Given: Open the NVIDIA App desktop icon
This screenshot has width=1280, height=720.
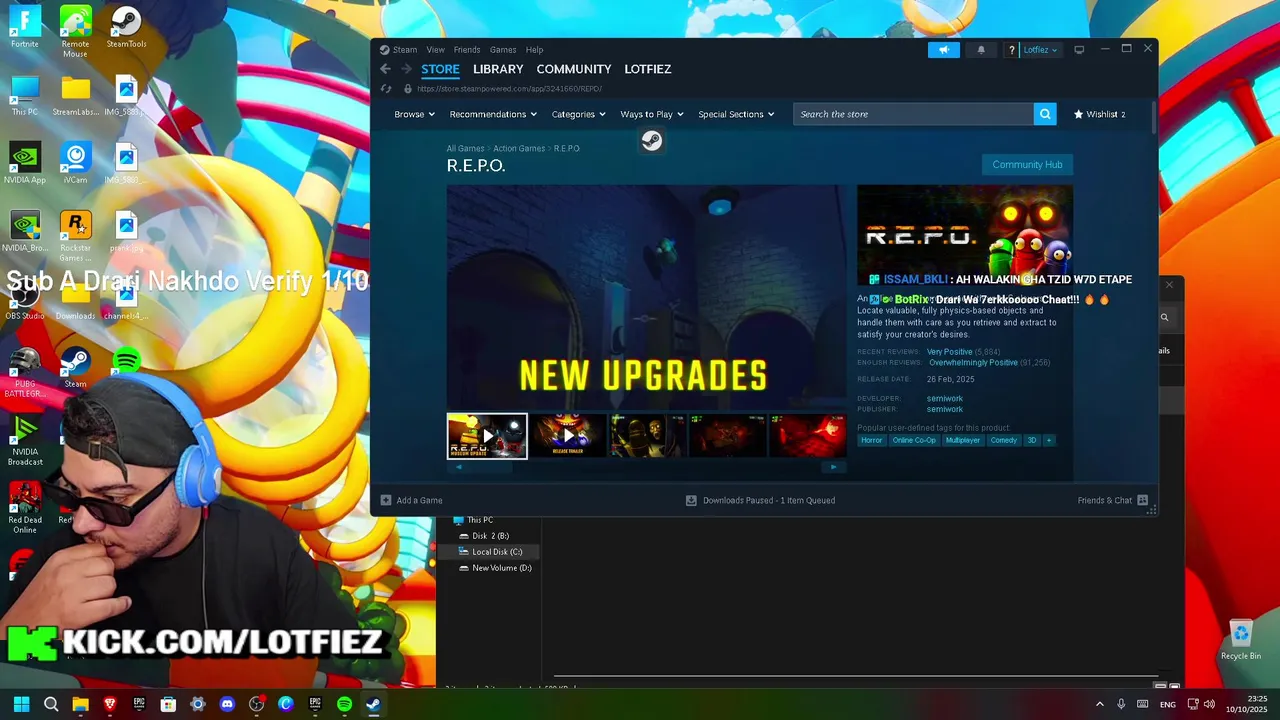Looking at the screenshot, I should tap(25, 164).
